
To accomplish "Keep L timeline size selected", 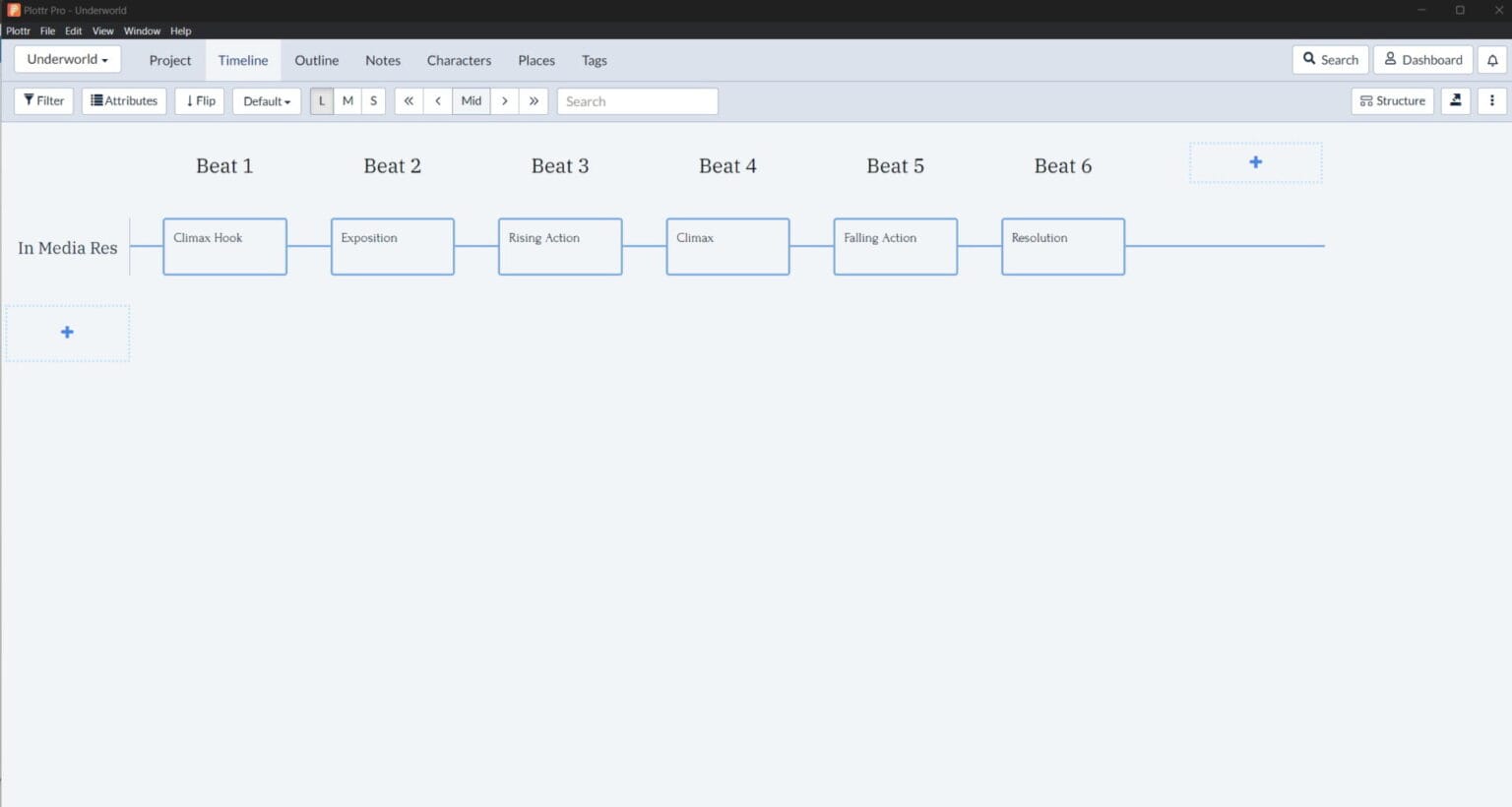I will coord(322,100).
